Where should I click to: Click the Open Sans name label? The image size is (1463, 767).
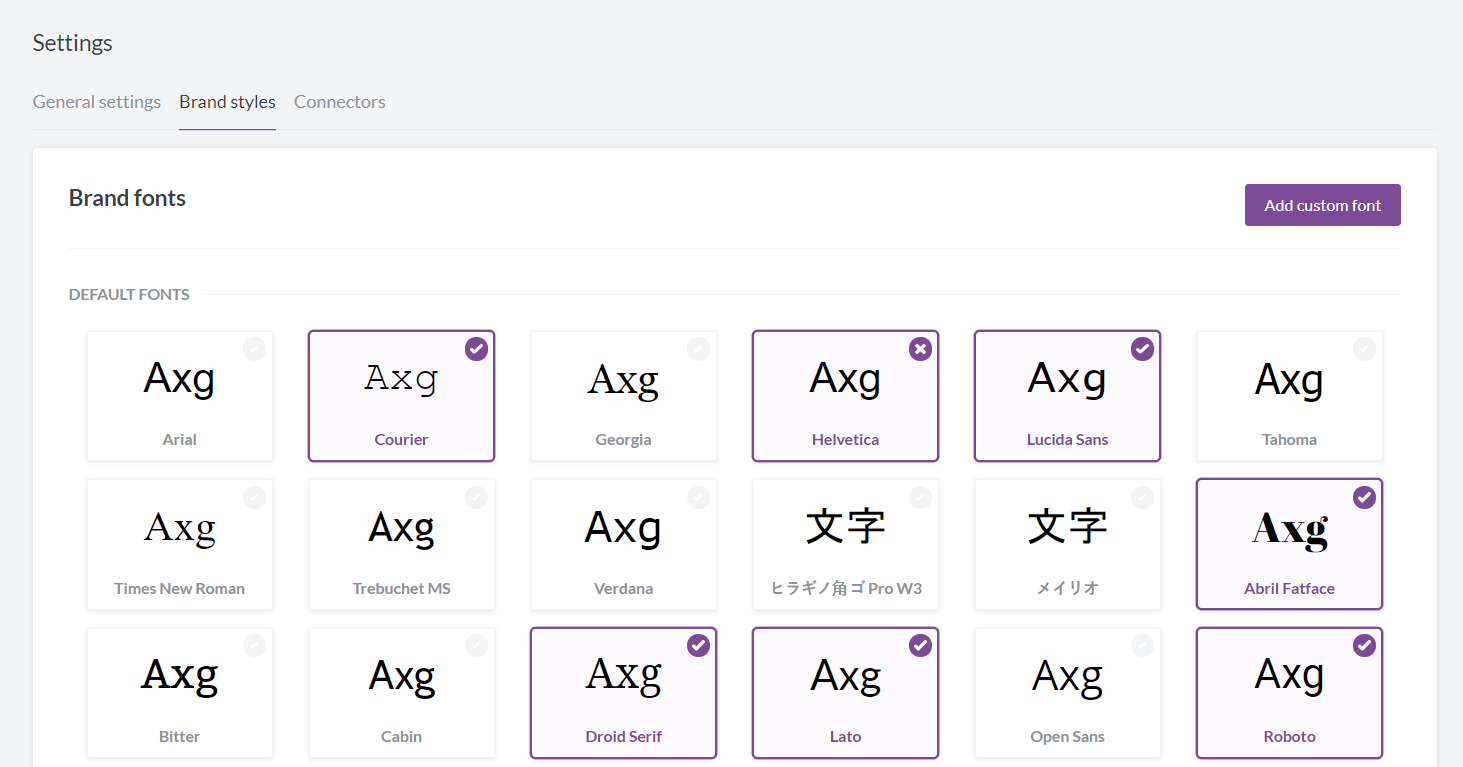(x=1068, y=736)
